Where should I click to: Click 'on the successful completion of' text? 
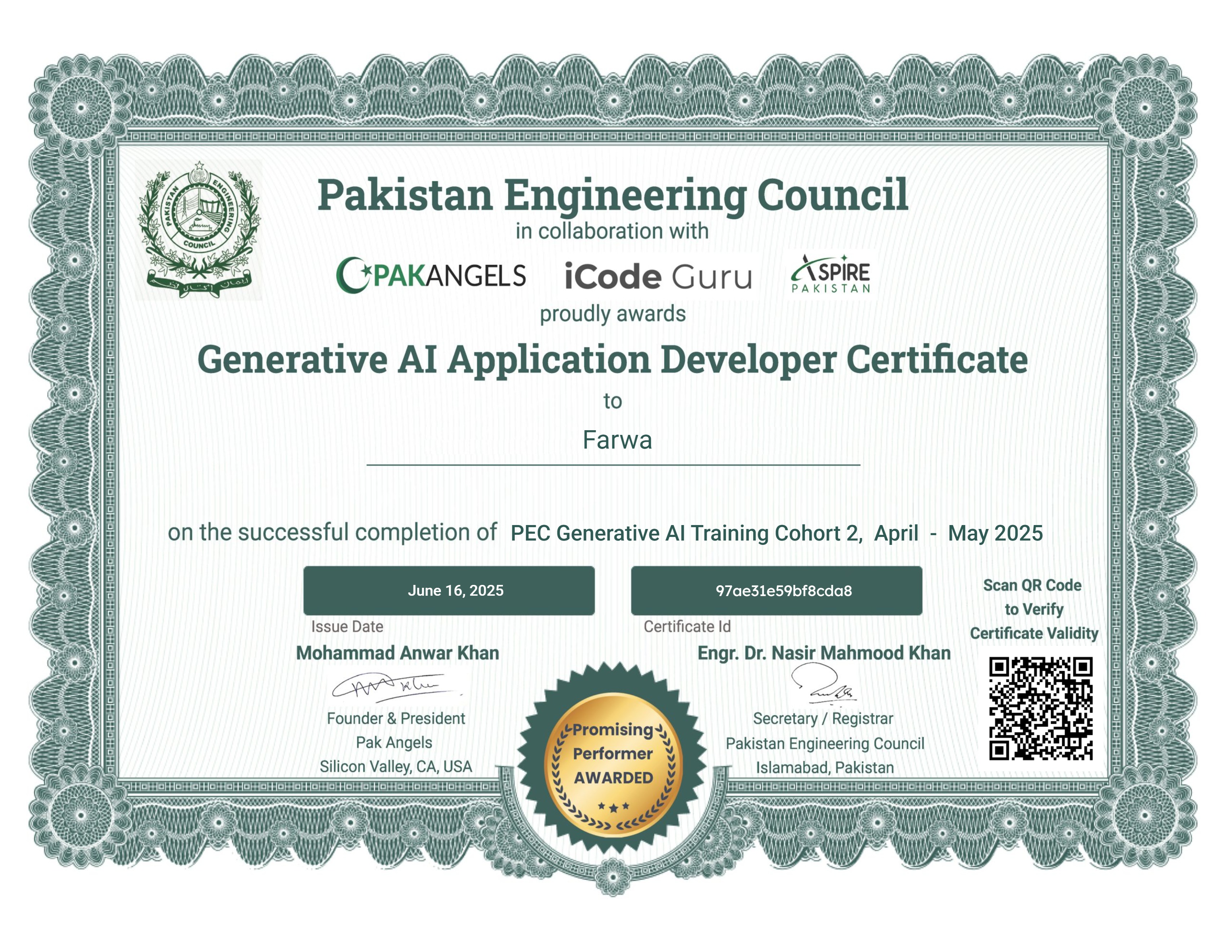(x=332, y=532)
